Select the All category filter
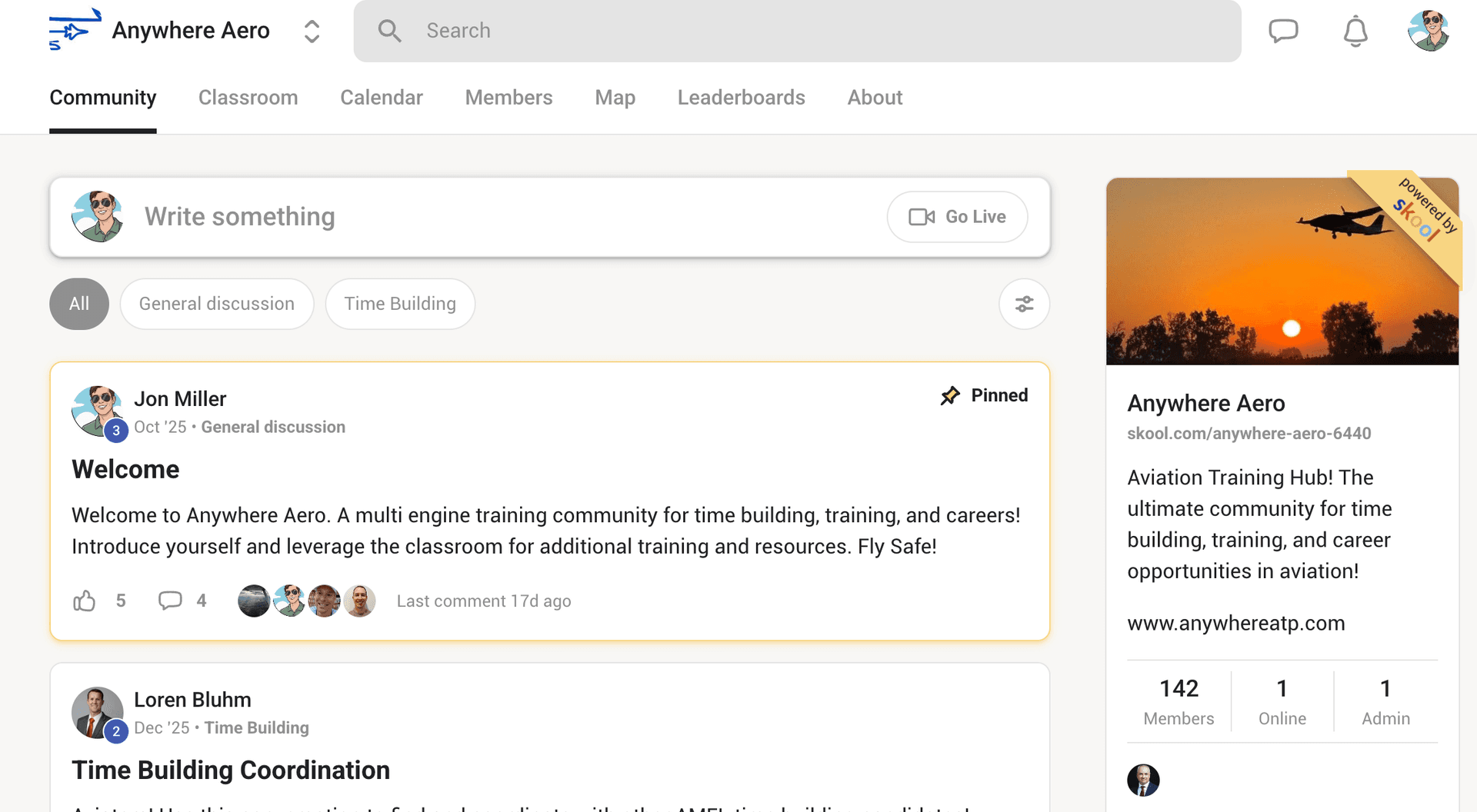Viewport: 1477px width, 812px height. click(79, 304)
